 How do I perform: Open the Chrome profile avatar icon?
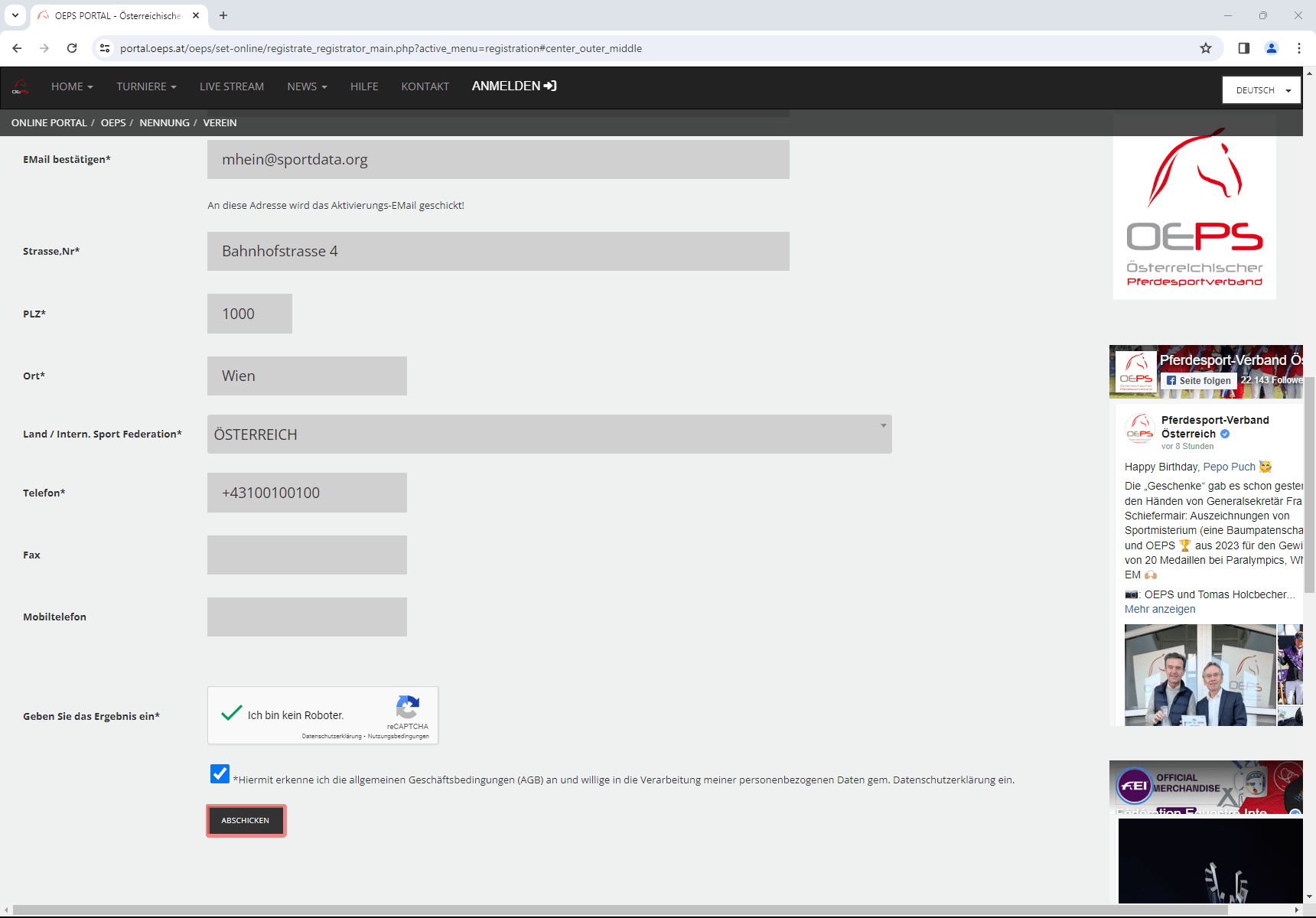coord(1272,48)
